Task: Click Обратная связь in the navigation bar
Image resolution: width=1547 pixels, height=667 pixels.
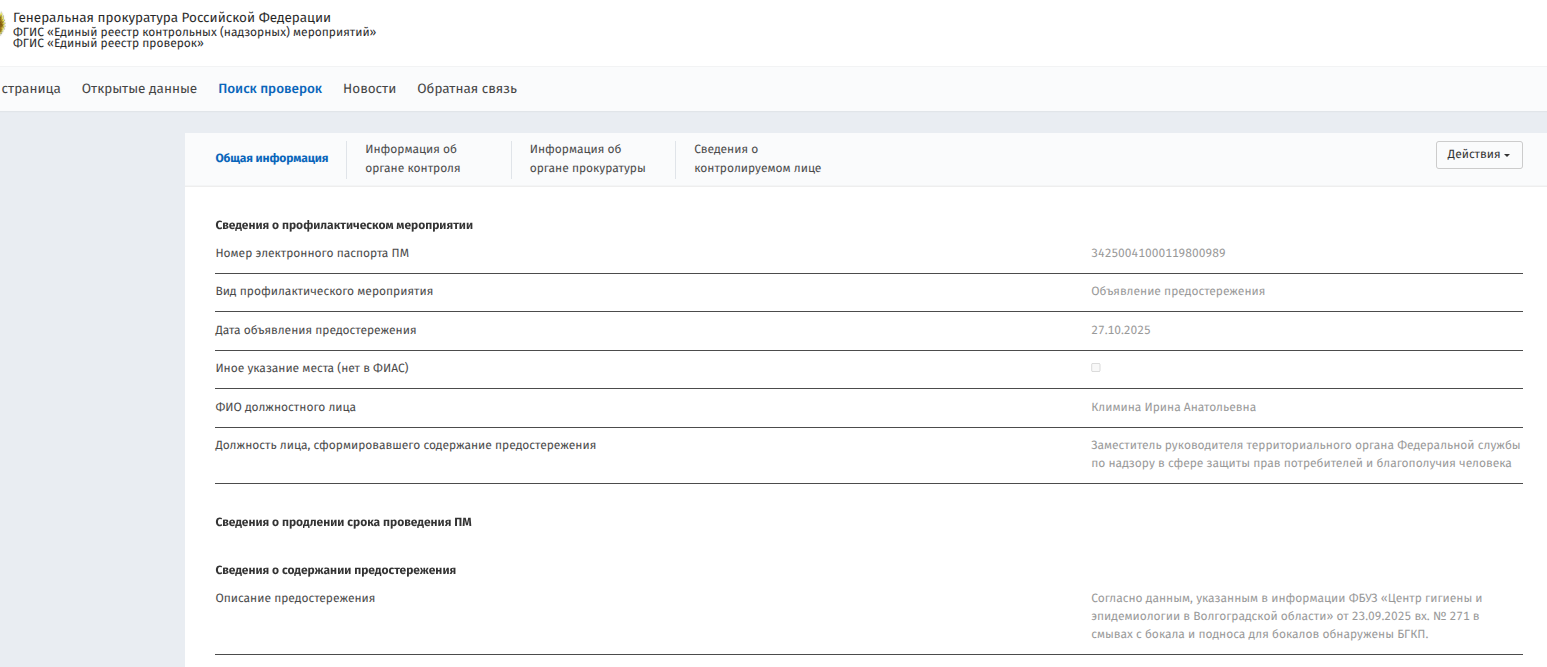Action: tap(466, 89)
